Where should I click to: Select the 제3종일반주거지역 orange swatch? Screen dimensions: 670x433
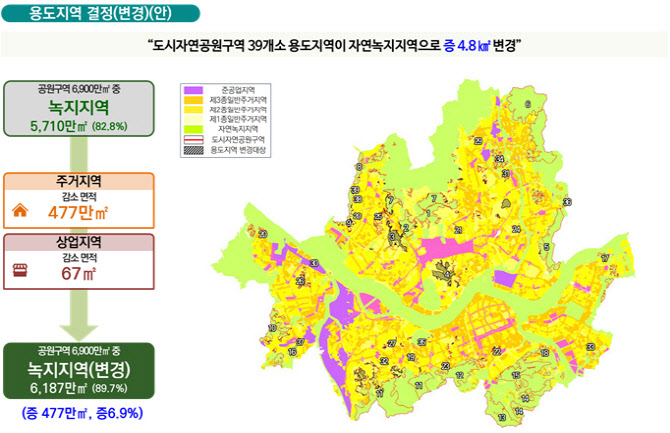pyautogui.click(x=194, y=101)
